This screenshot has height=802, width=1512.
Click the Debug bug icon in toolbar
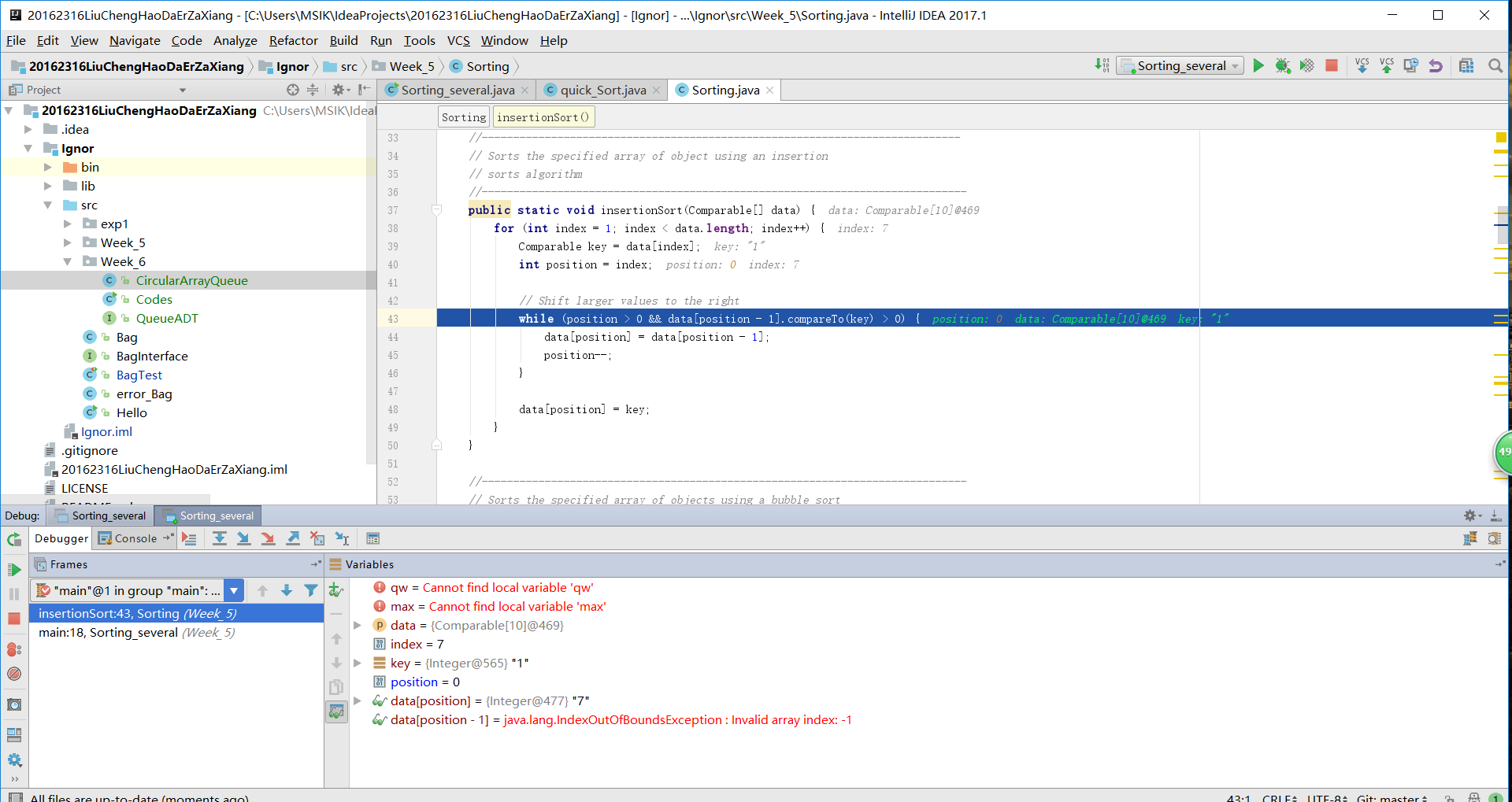point(1283,66)
